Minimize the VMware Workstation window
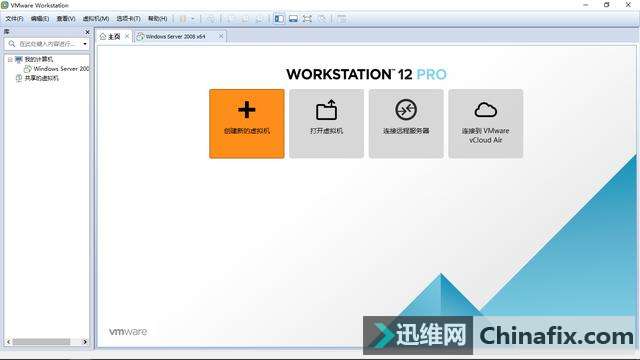 586,5
